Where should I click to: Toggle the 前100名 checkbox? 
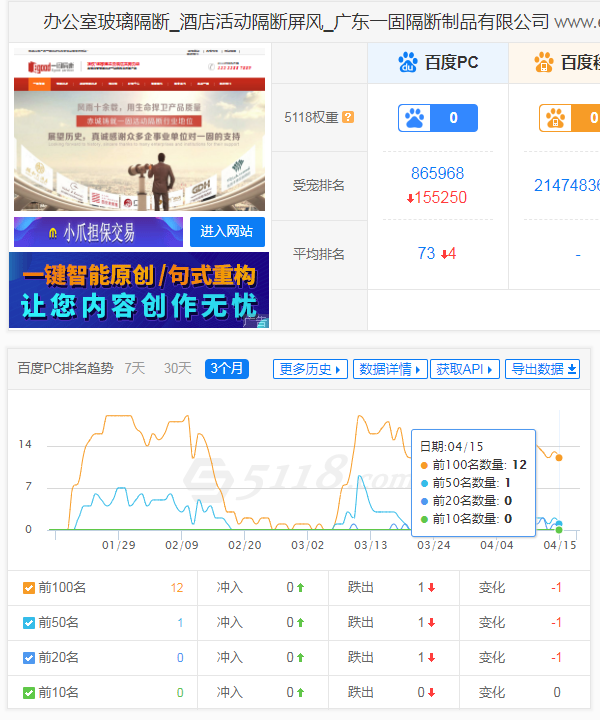pos(28,588)
